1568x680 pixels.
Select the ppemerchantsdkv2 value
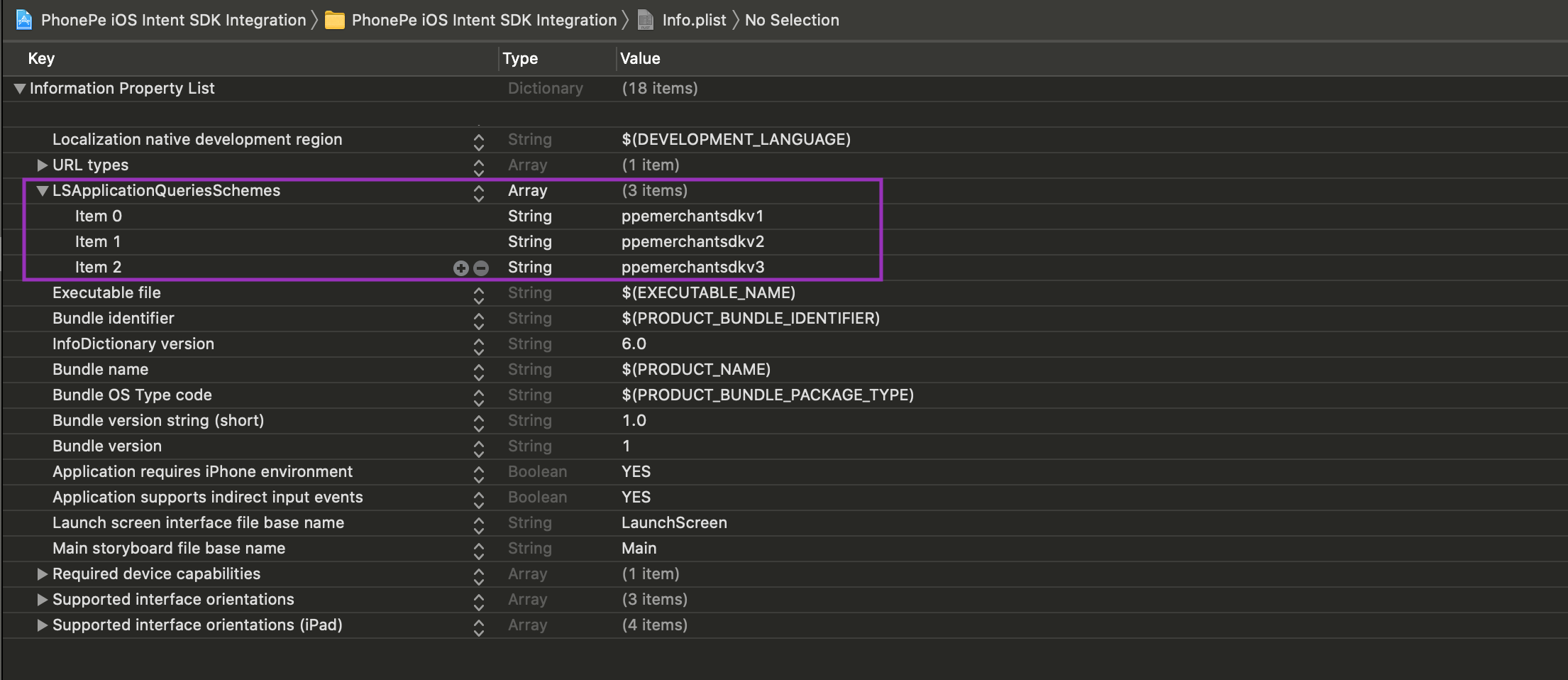click(x=693, y=241)
